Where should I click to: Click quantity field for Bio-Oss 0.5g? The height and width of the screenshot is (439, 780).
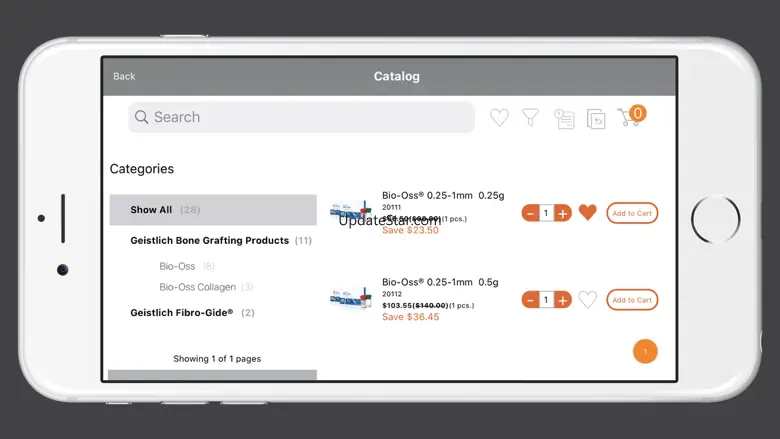click(x=546, y=300)
